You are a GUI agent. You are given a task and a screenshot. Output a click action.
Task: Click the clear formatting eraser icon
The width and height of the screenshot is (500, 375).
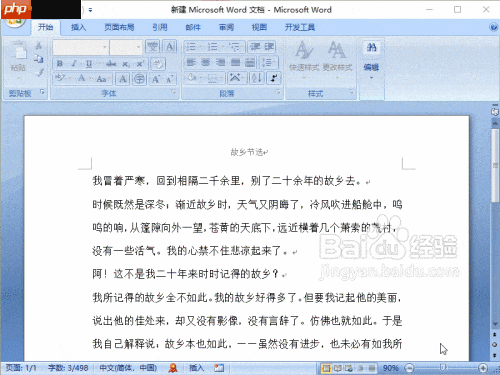pos(158,63)
